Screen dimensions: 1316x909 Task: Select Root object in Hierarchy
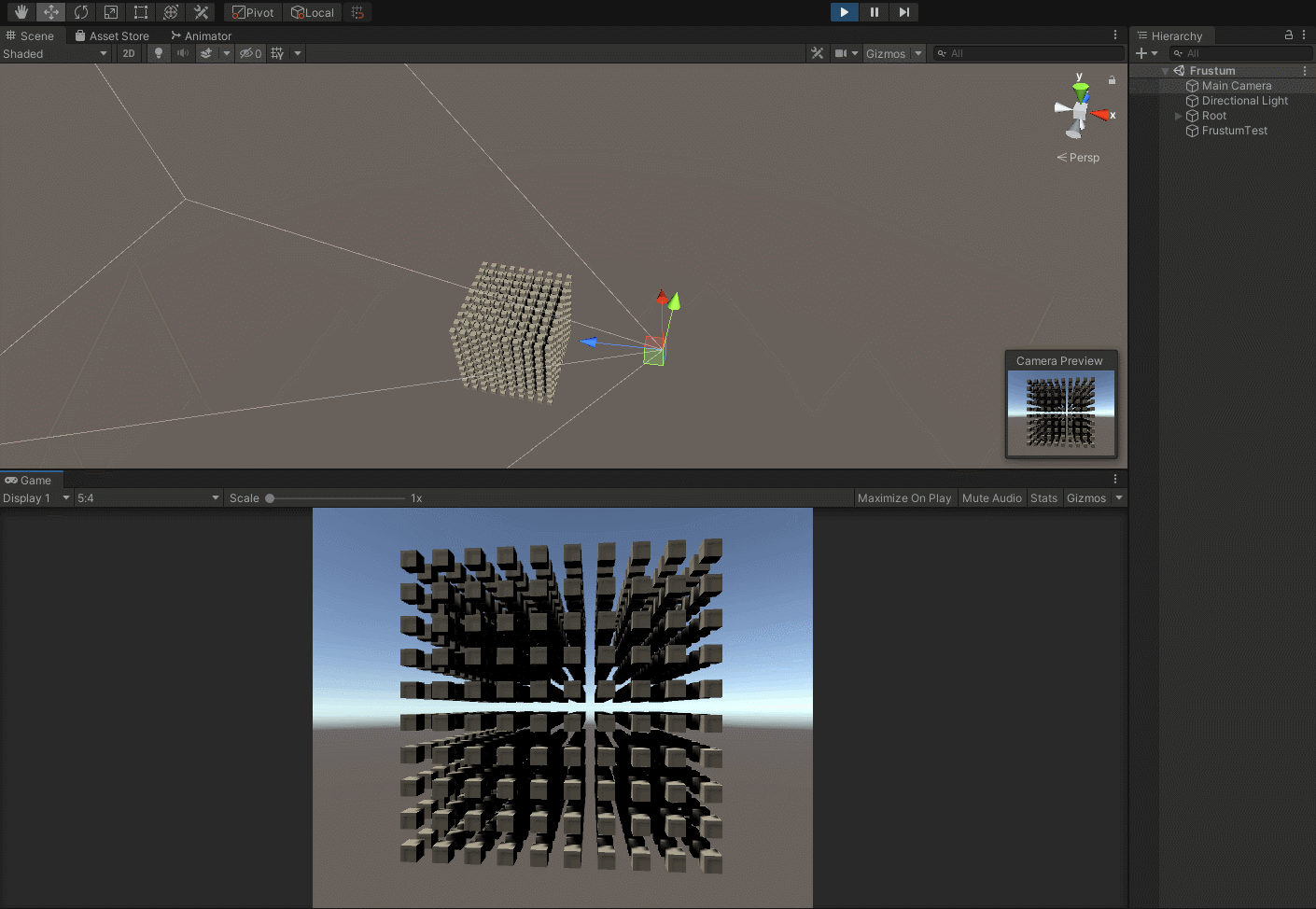[x=1213, y=116]
